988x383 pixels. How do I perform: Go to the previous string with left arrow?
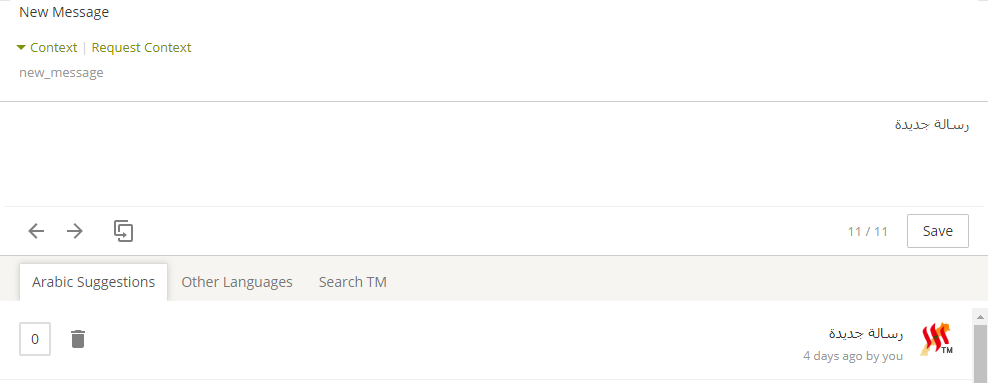pos(37,231)
